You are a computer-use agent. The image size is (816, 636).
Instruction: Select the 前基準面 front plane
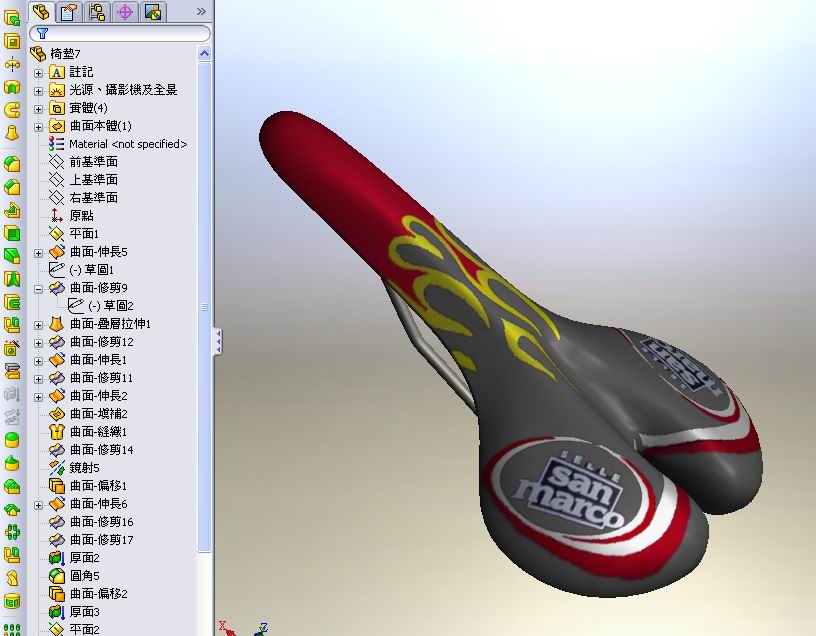[83, 162]
